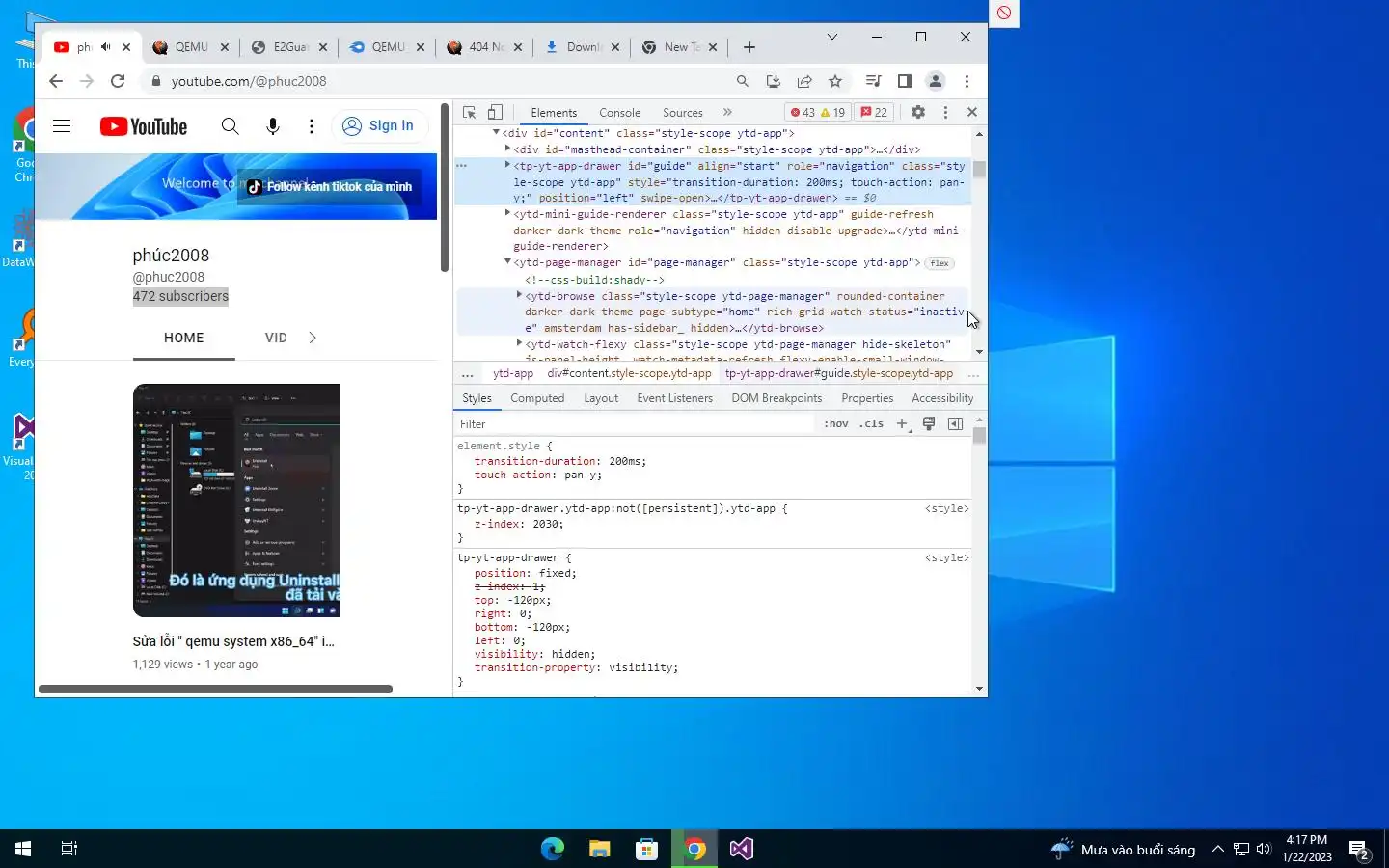Open Chrome media control icon

pyautogui.click(x=873, y=81)
